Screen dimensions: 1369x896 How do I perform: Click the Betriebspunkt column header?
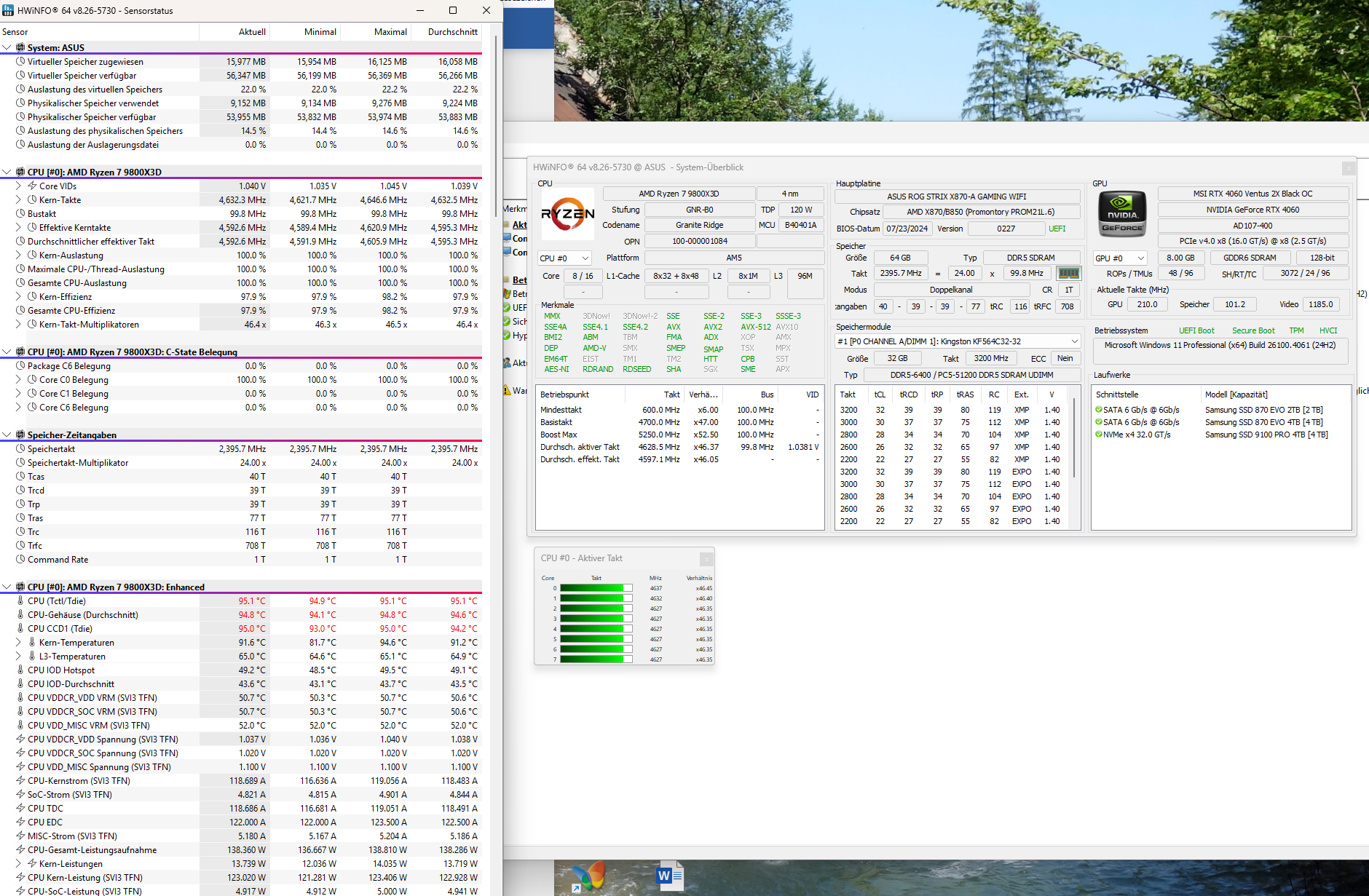[x=580, y=395]
